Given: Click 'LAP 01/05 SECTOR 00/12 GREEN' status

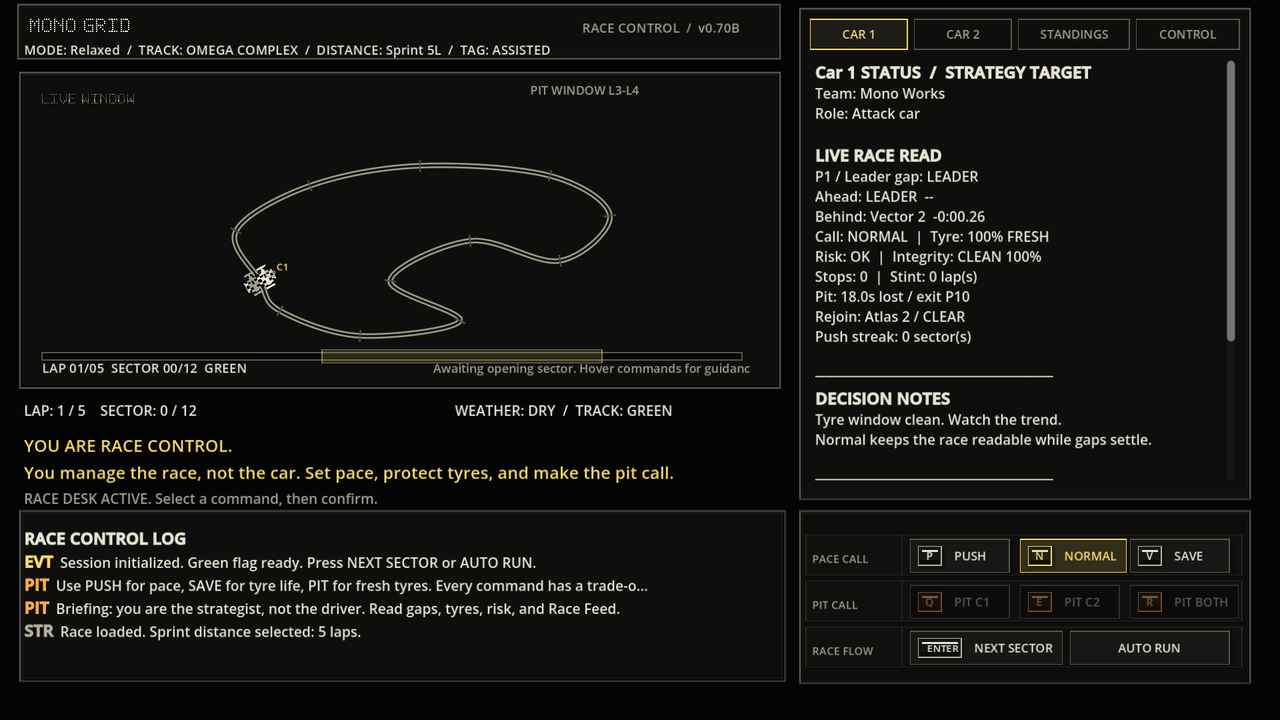Looking at the screenshot, I should click(x=144, y=368).
